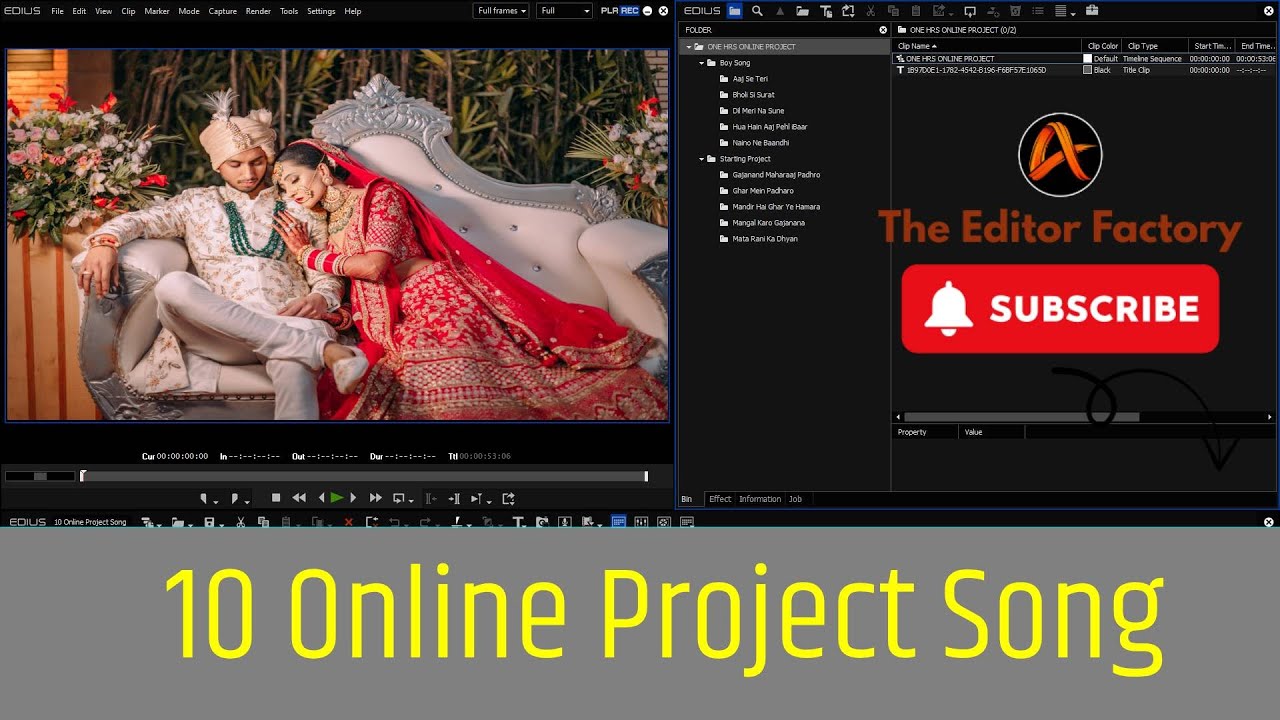Click Insert to Timeline icon
Screen dimensions: 1280x720
coord(454,498)
